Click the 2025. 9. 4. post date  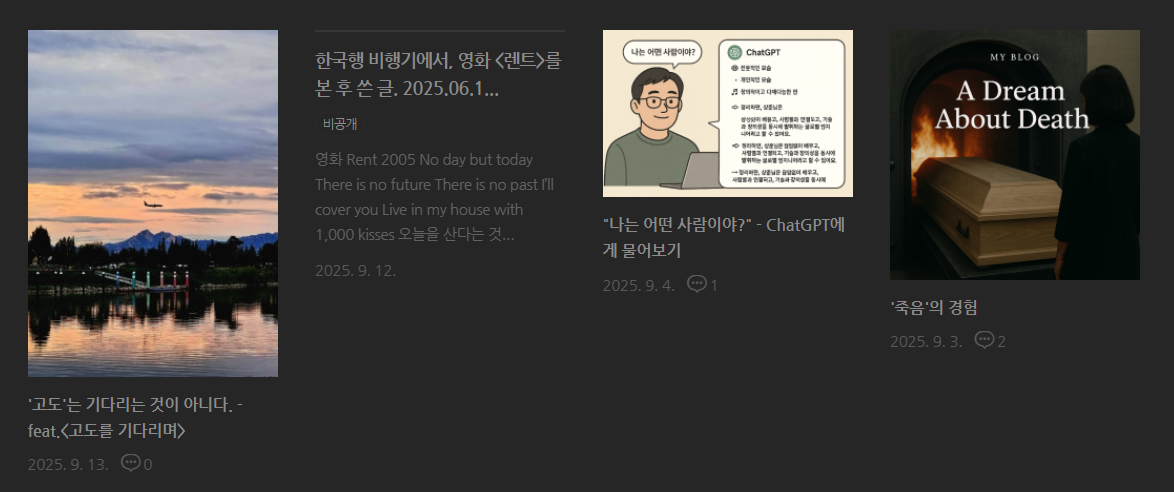pos(639,285)
